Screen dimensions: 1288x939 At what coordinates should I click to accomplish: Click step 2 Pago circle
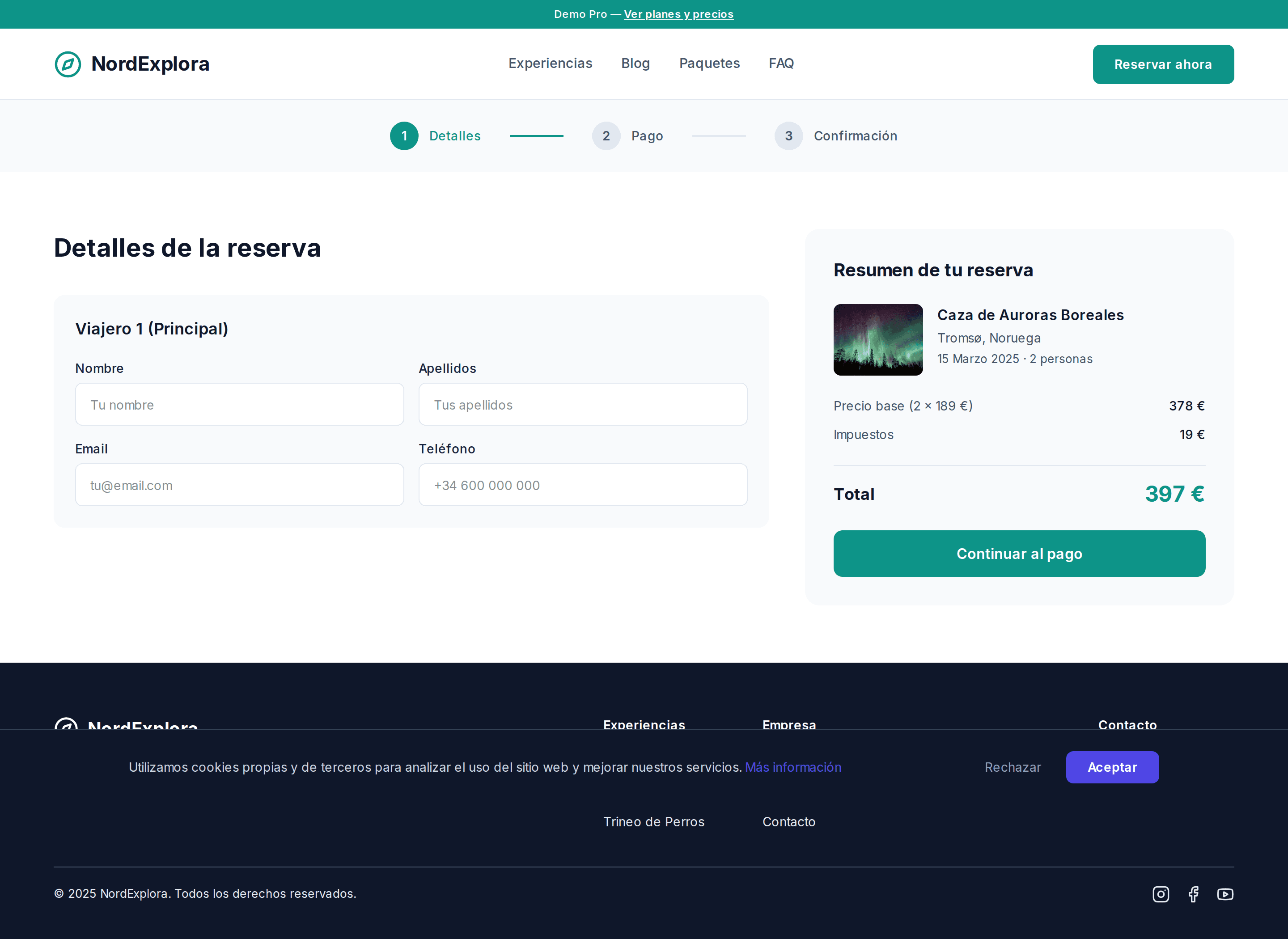pos(606,136)
